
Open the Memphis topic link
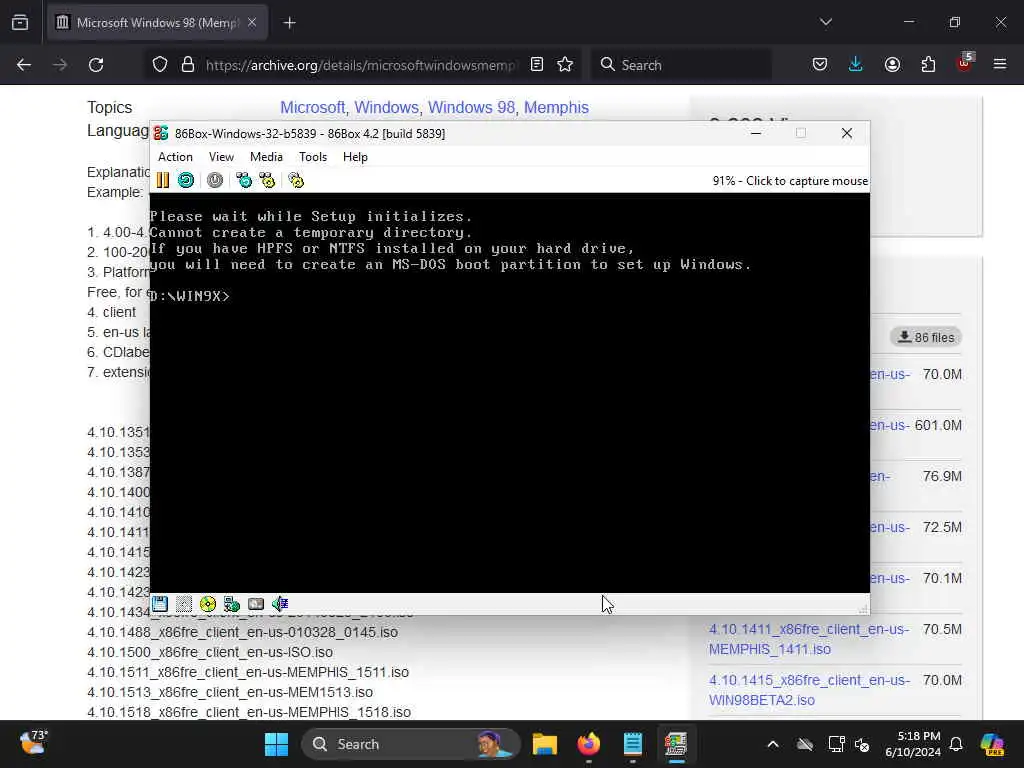[556, 107]
